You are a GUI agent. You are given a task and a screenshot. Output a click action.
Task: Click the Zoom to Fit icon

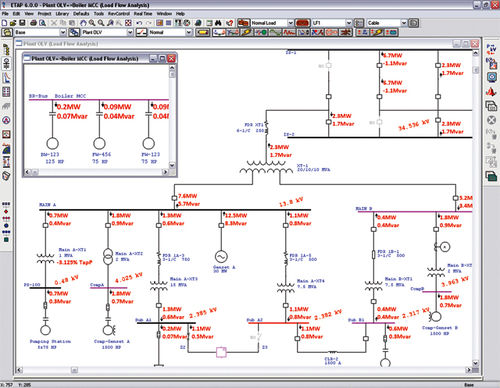pyautogui.click(x=128, y=23)
